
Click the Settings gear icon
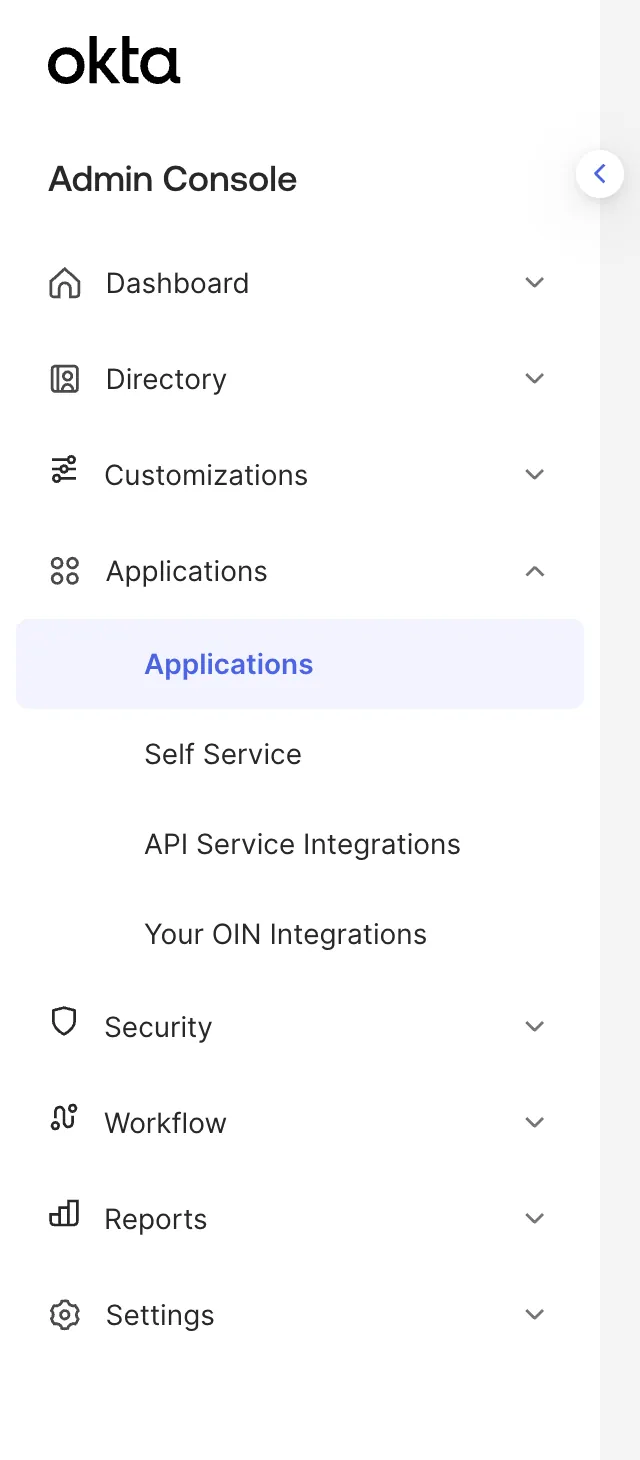(65, 1315)
